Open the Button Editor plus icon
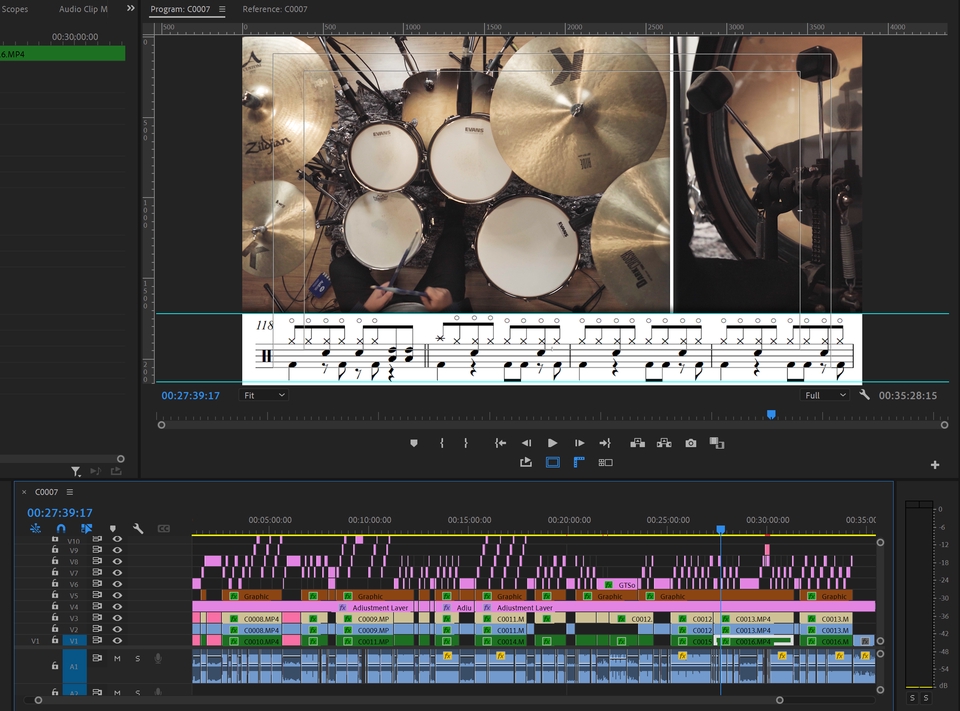This screenshot has width=960, height=711. 935,465
